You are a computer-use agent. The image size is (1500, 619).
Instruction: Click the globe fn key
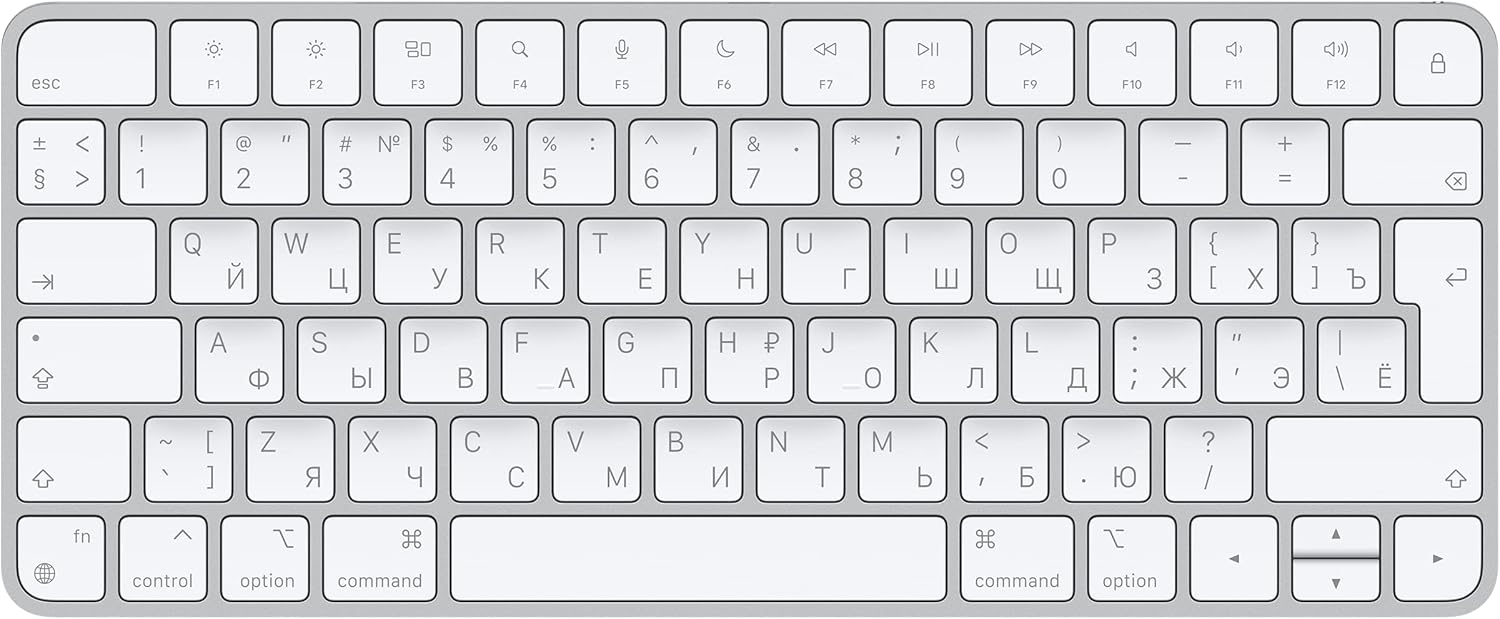coord(61,558)
